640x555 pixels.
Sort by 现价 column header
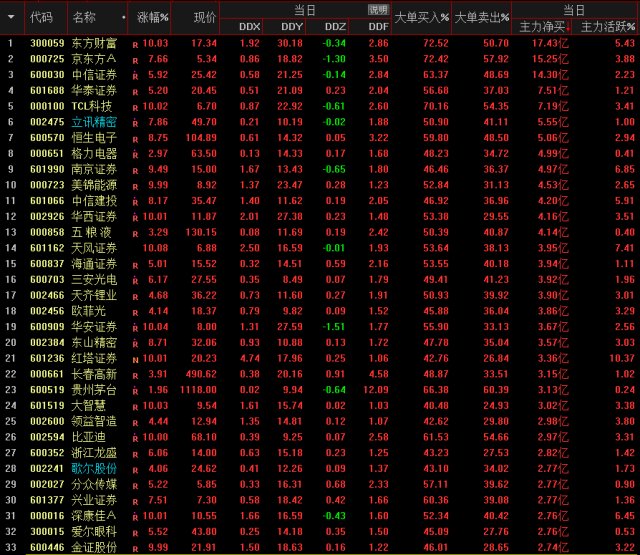[x=205, y=17]
